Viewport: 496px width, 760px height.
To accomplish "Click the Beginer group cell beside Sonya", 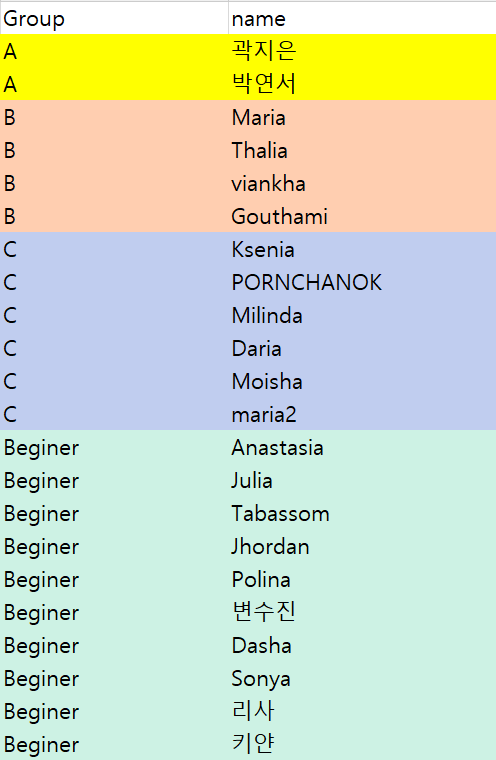I will [x=114, y=677].
